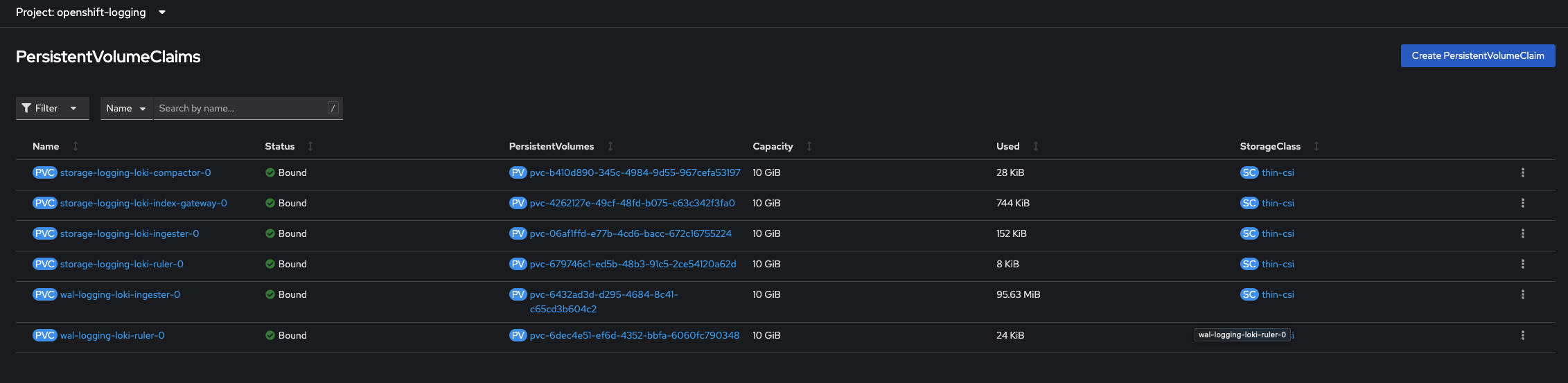The image size is (1568, 383).
Task: Open kebab menu for storage-logging-loki-compactor-0 row
Action: pyautogui.click(x=1522, y=172)
